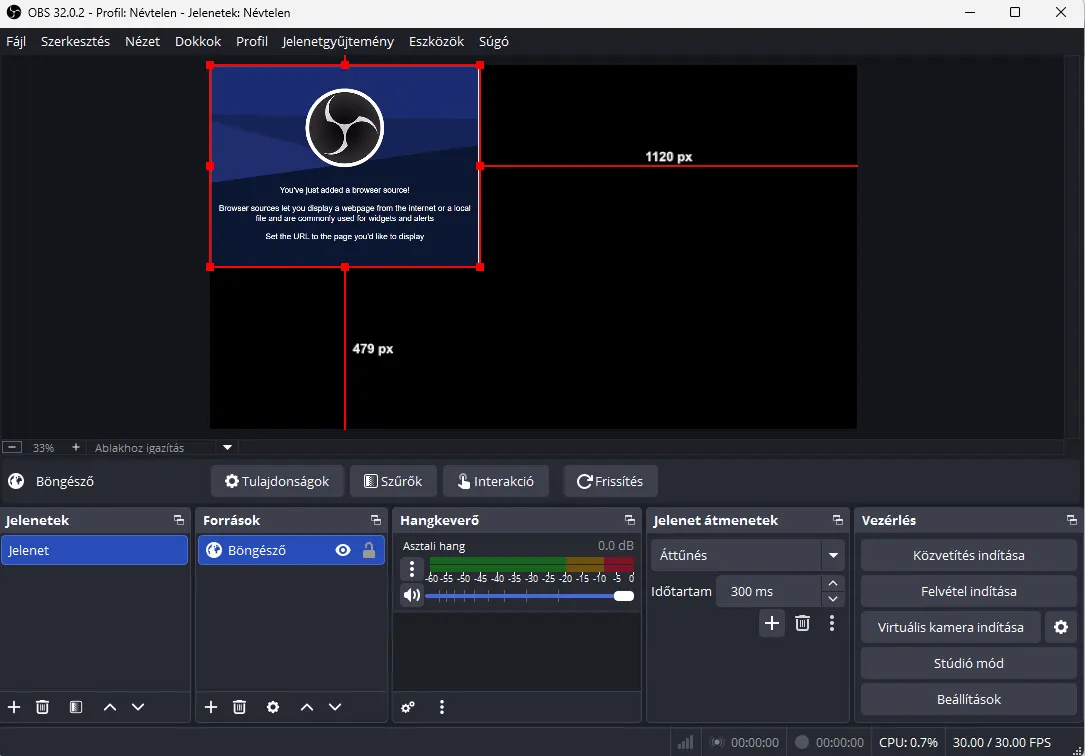1085x756 pixels.
Task: Open the Eszközök menu
Action: (436, 42)
